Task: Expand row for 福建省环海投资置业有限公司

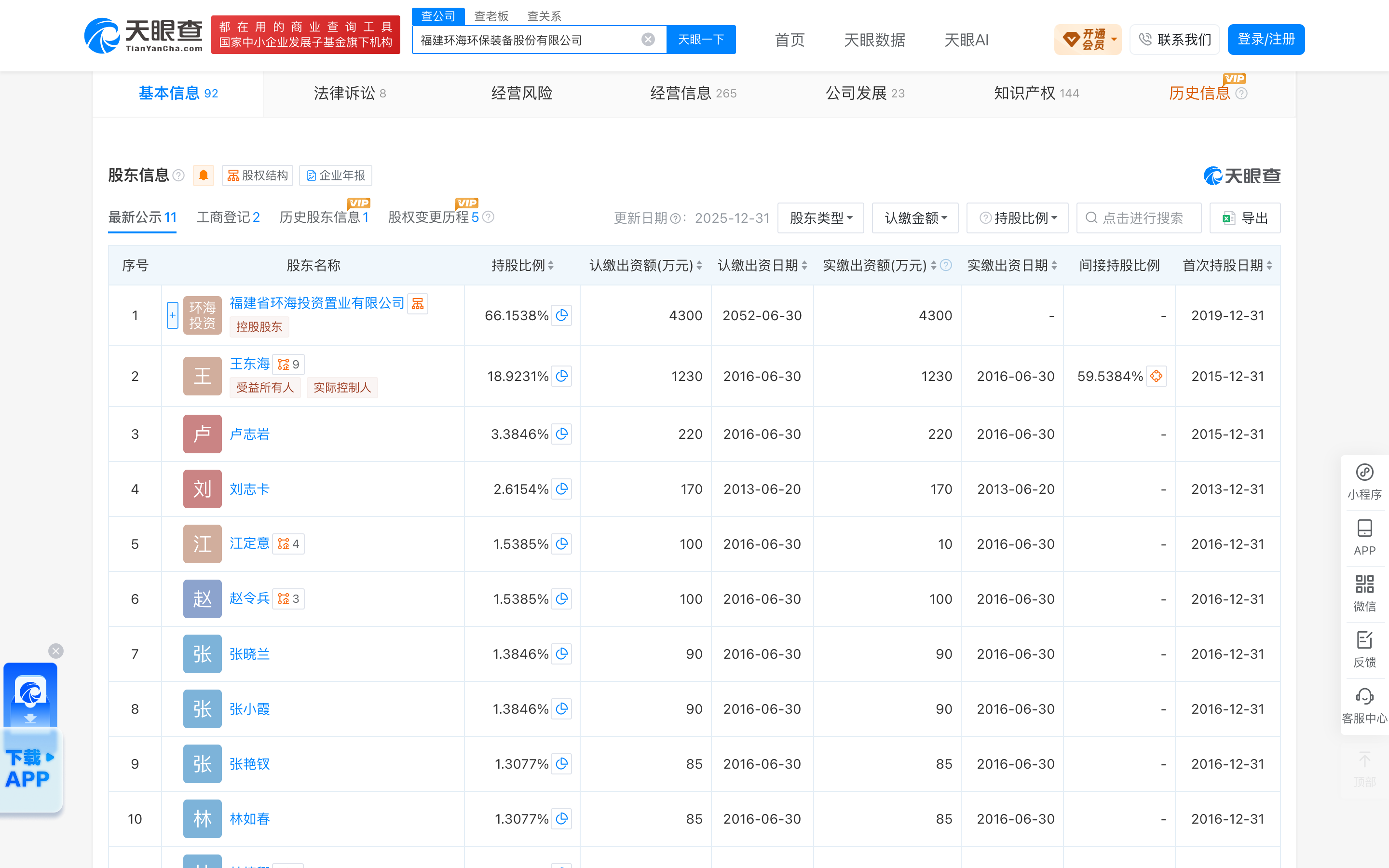Action: (172, 315)
